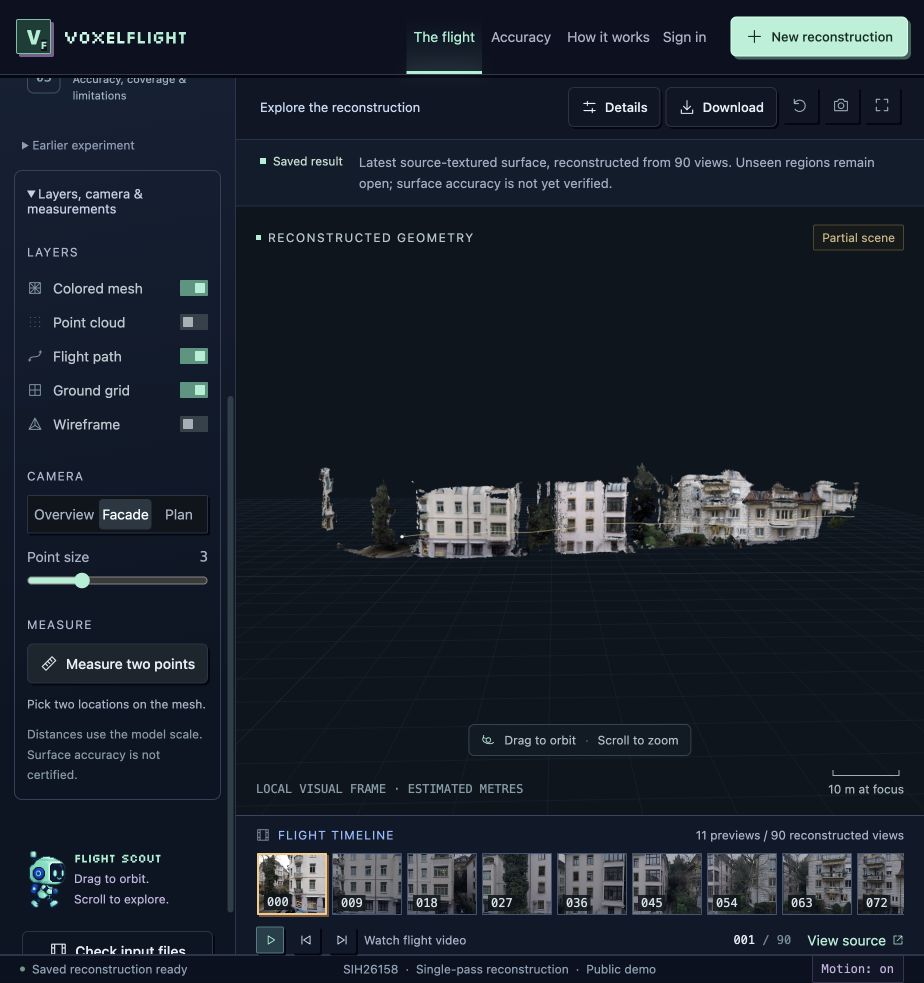Viewport: 924px width, 983px height.
Task: Open How it works page
Action: pyautogui.click(x=608, y=38)
